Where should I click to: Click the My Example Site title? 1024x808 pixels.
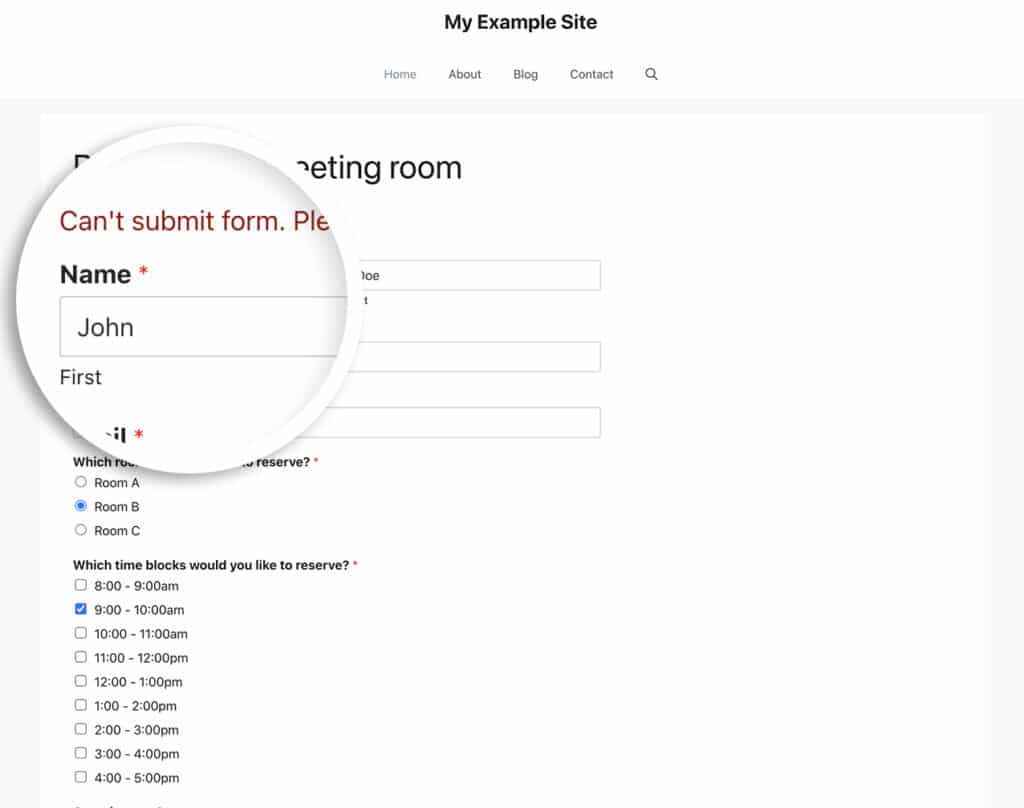521,21
